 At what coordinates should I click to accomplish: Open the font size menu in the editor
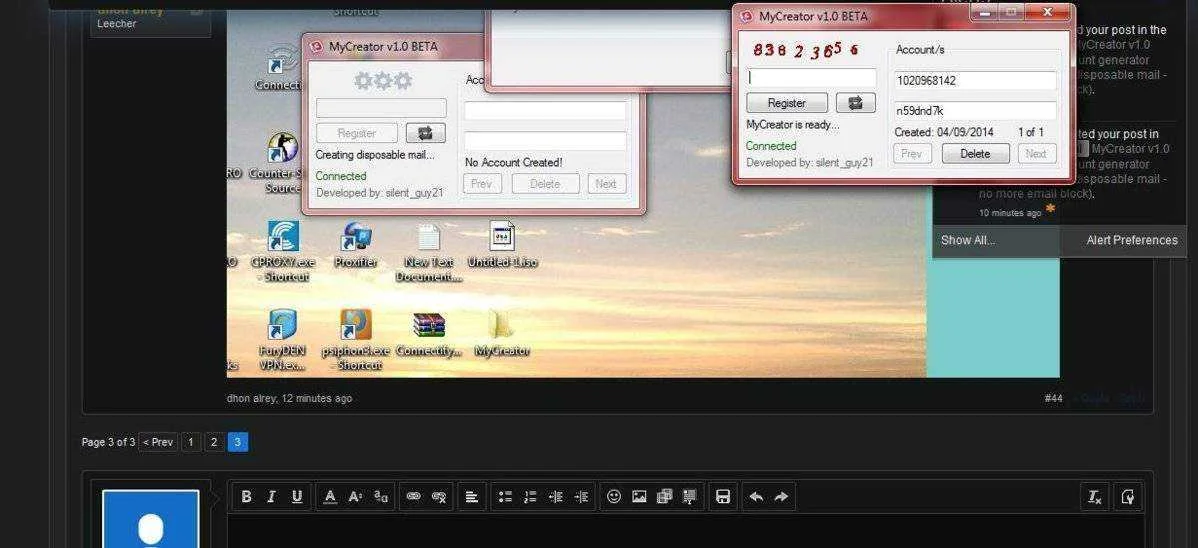[355, 497]
